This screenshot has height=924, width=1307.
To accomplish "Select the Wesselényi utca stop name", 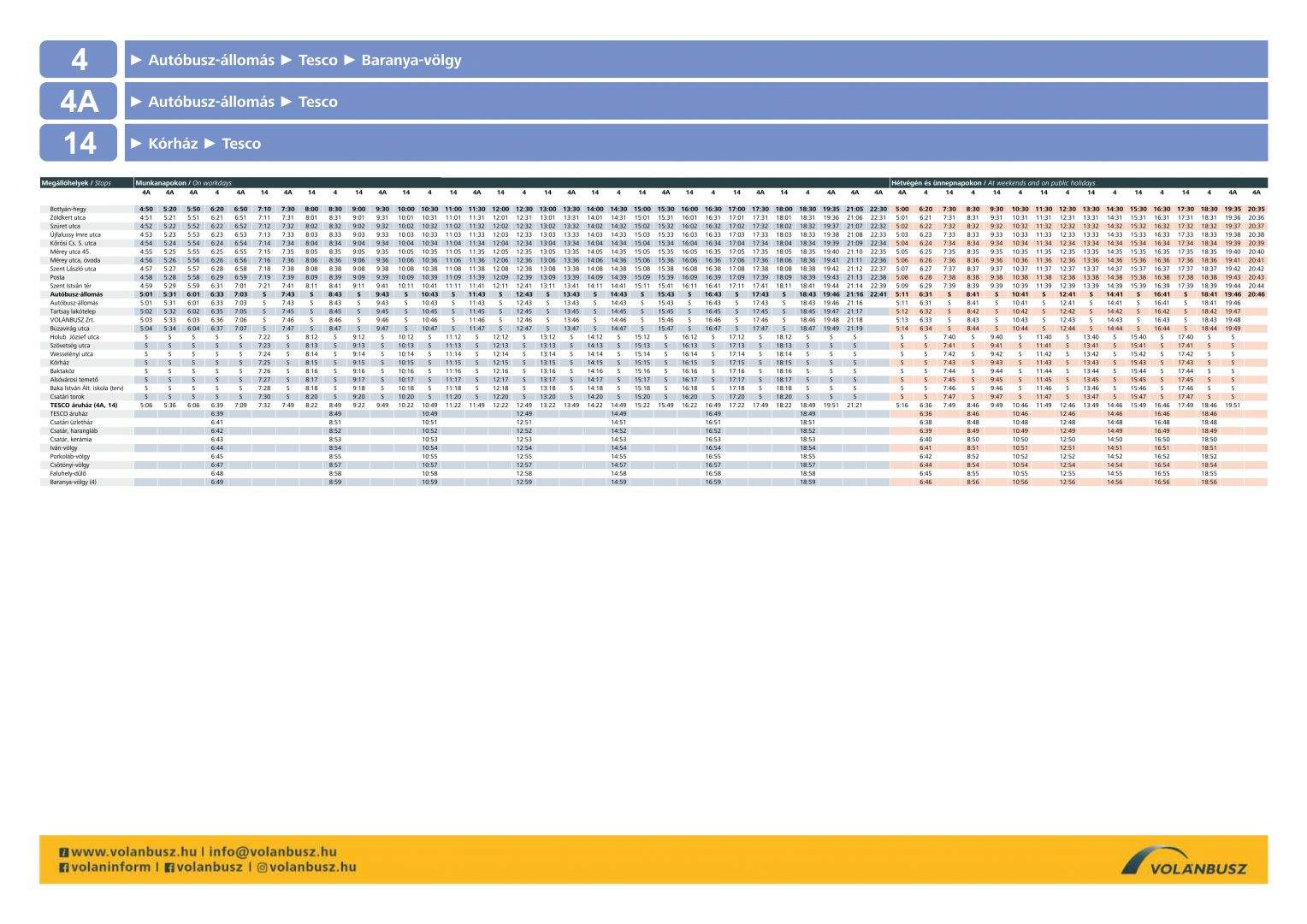I will tap(72, 354).
